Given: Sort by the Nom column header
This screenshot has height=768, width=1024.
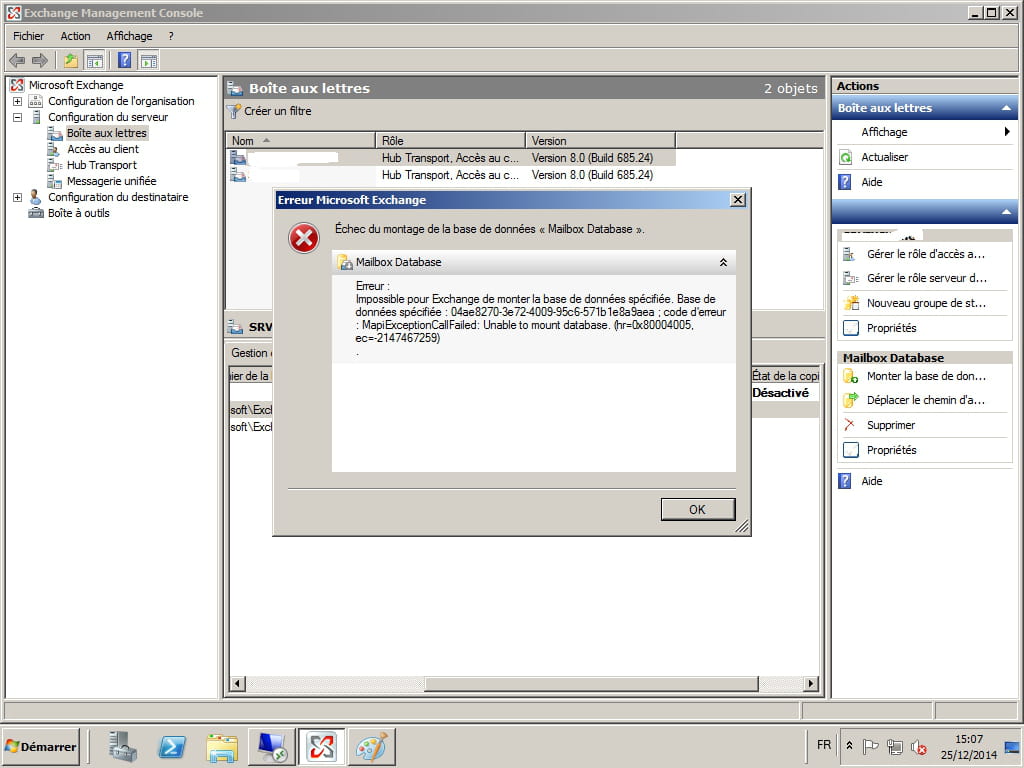Looking at the screenshot, I should [300, 140].
